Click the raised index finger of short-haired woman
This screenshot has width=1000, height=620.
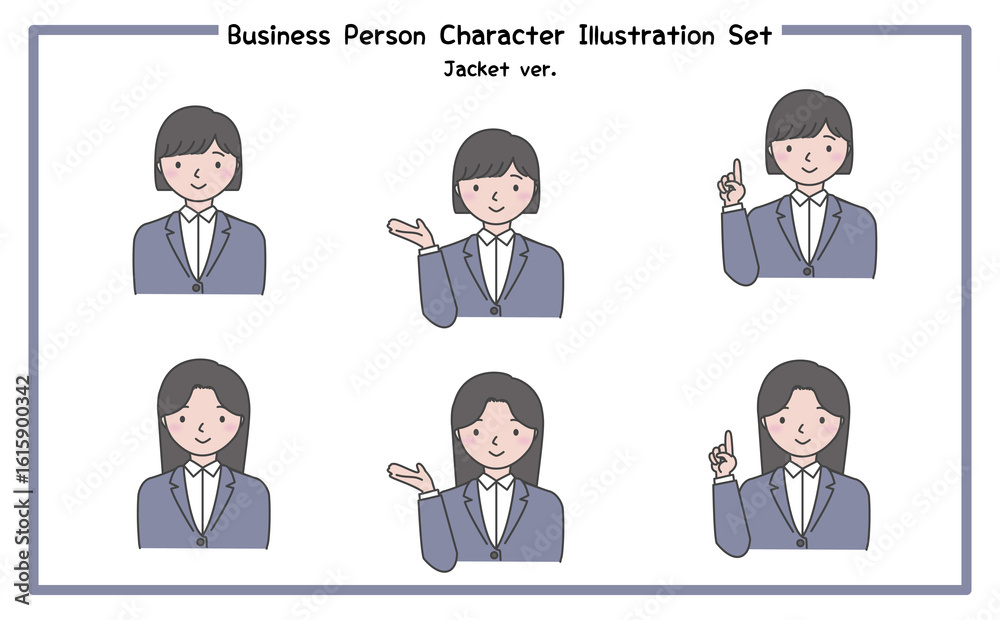(x=737, y=171)
